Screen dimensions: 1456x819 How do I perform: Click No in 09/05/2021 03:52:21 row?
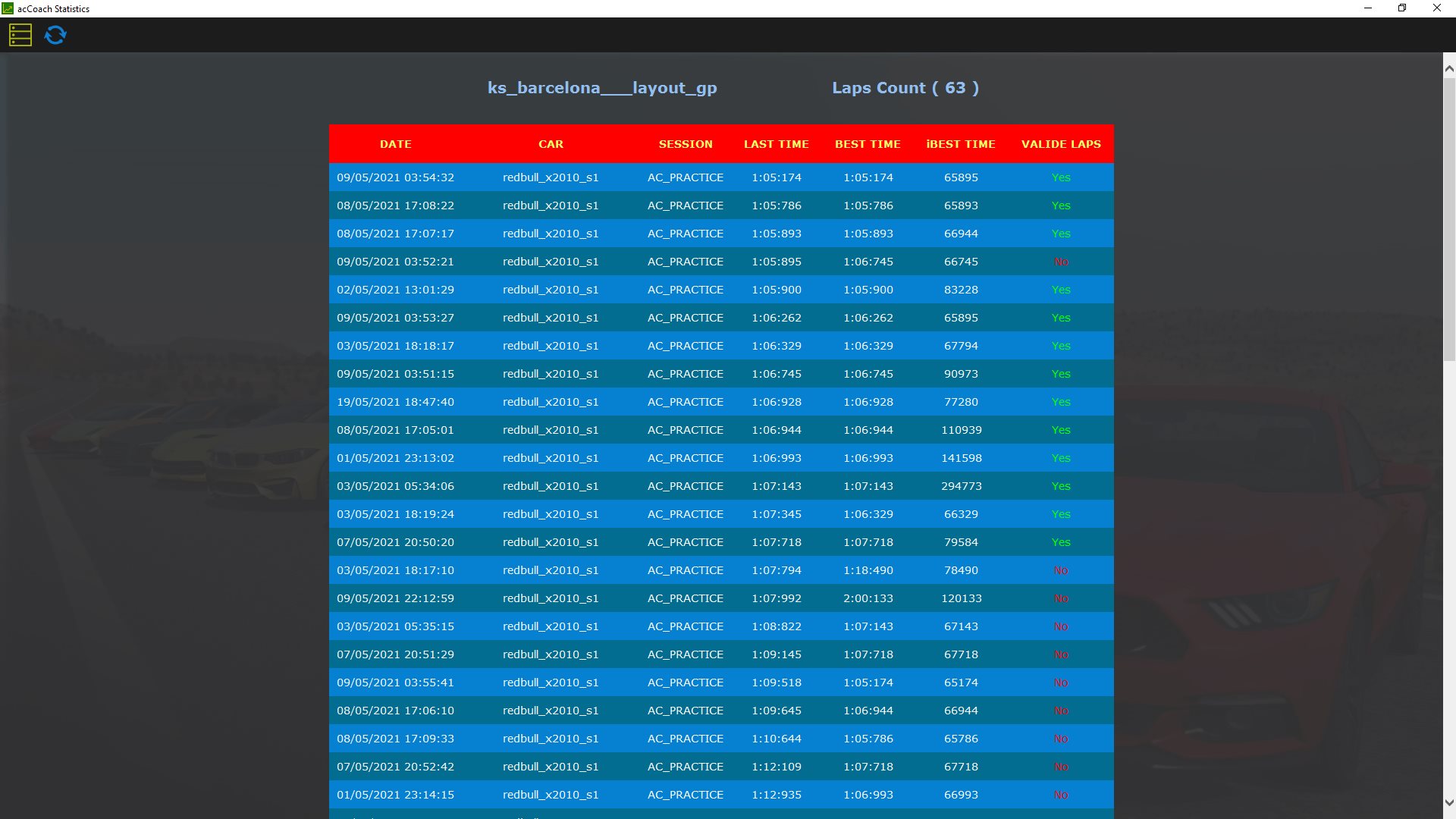click(x=1061, y=262)
